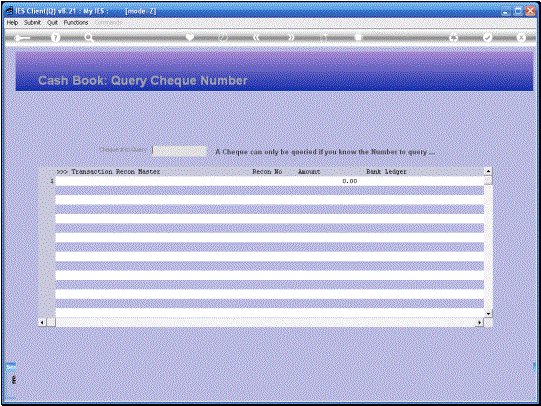Open the Submit menu
This screenshot has width=541, height=406.
pos(32,22)
